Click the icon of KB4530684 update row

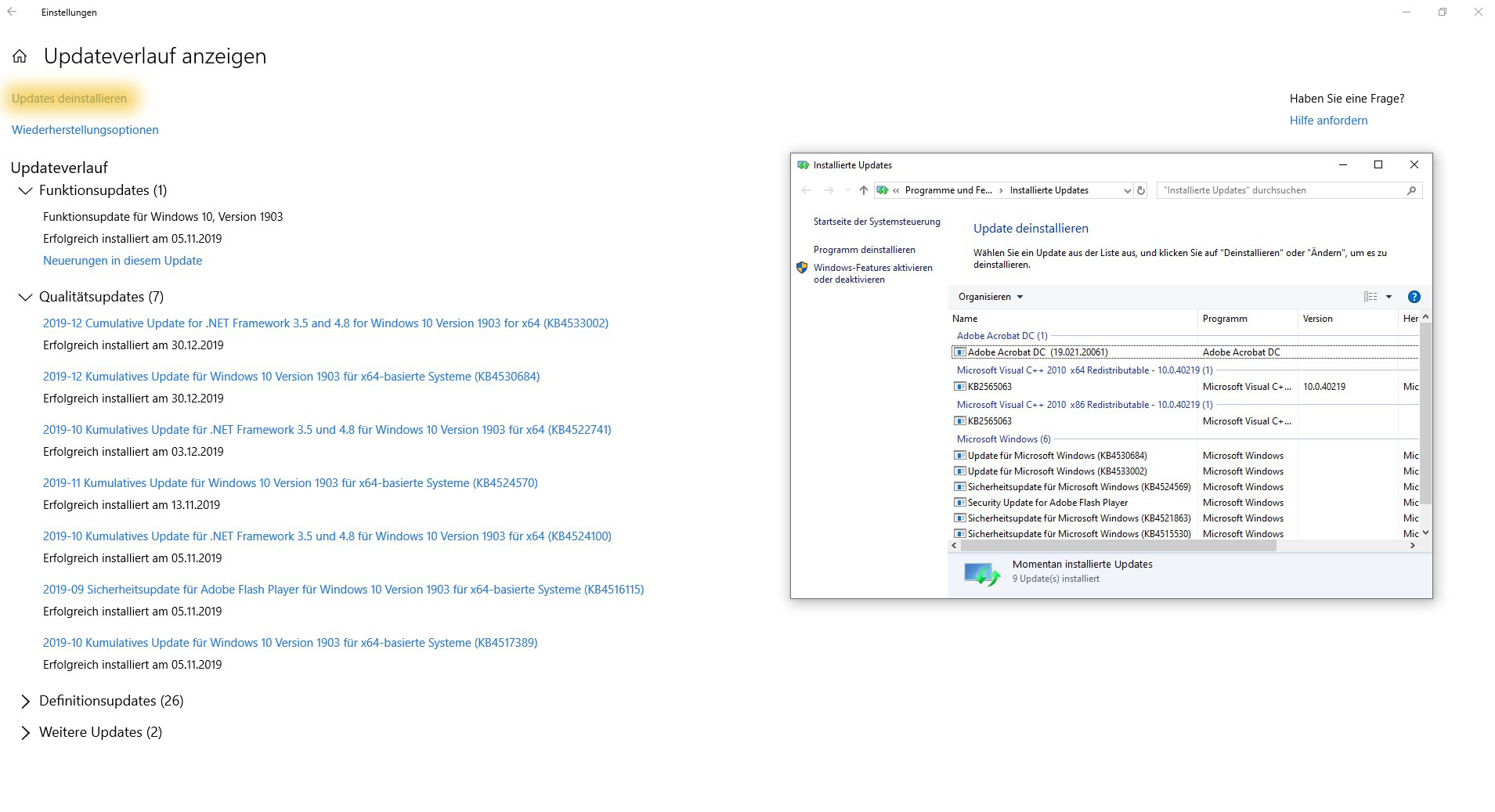[x=960, y=456]
